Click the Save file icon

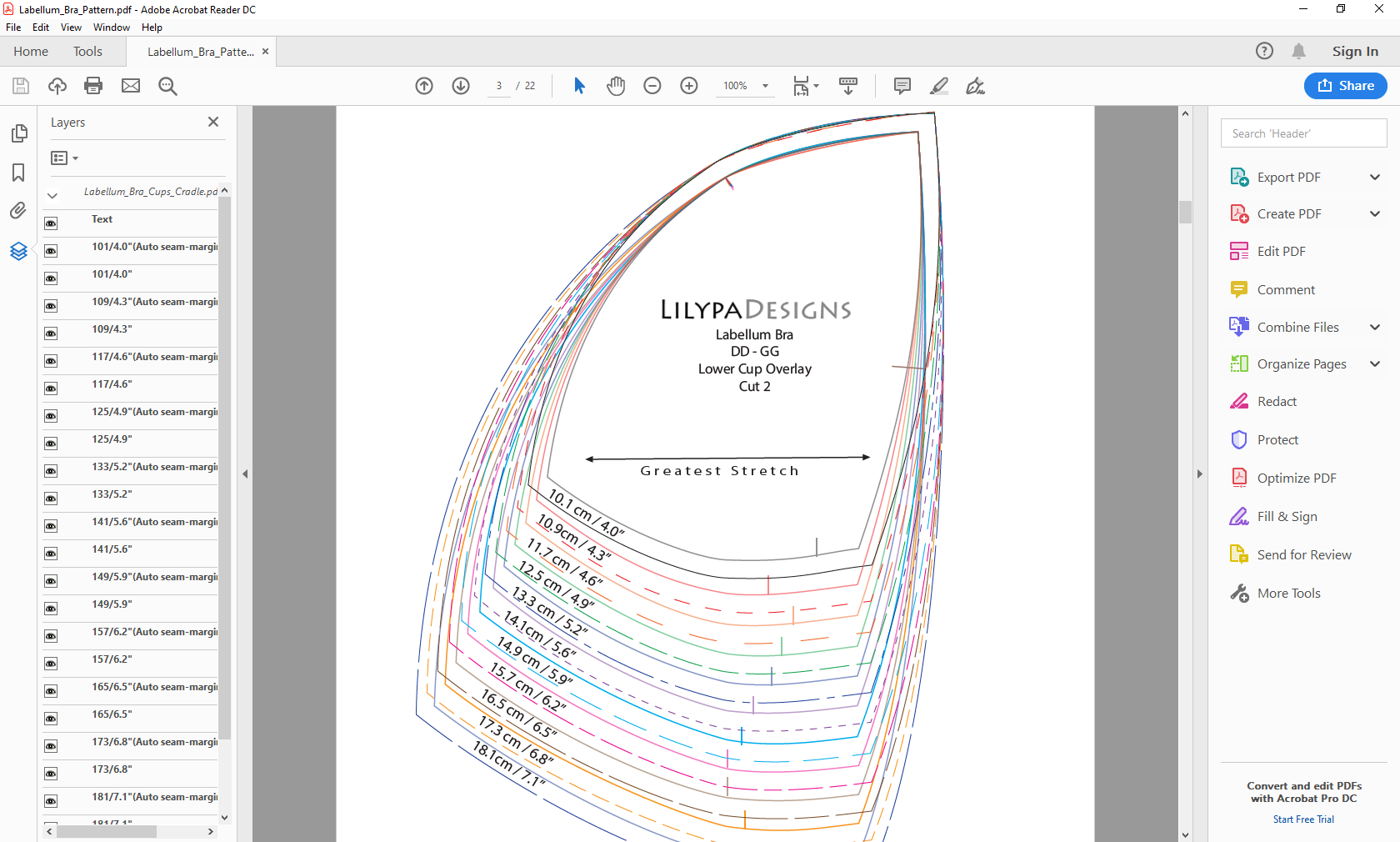click(21, 86)
